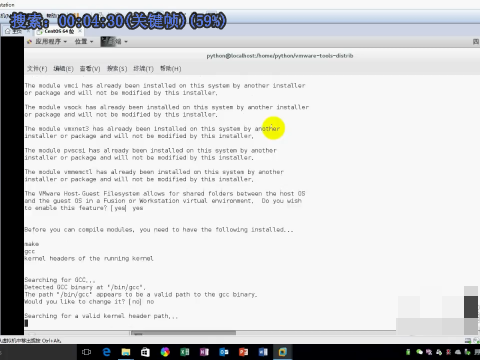This screenshot has width=480, height=360.
Task: Open Microsoft Edge from the taskbar
Action: coord(106,352)
